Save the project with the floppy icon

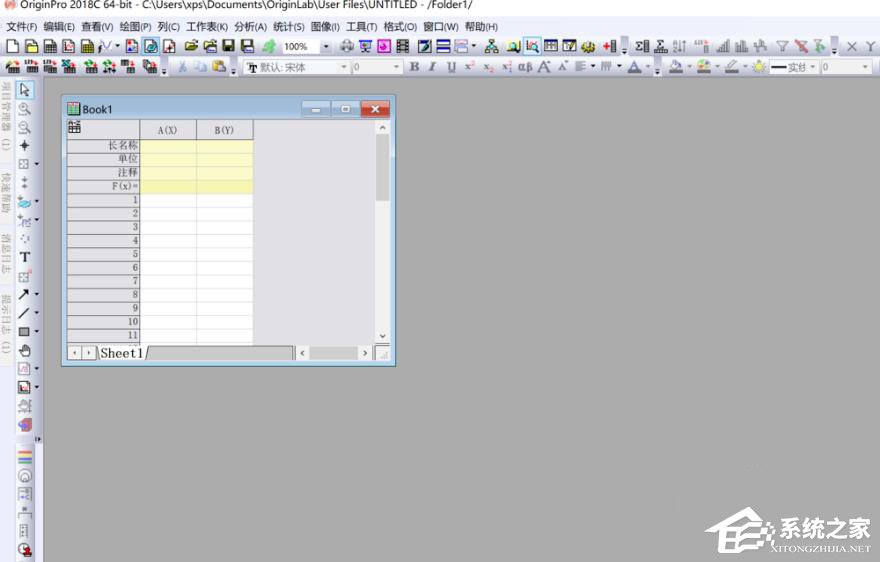pos(228,47)
